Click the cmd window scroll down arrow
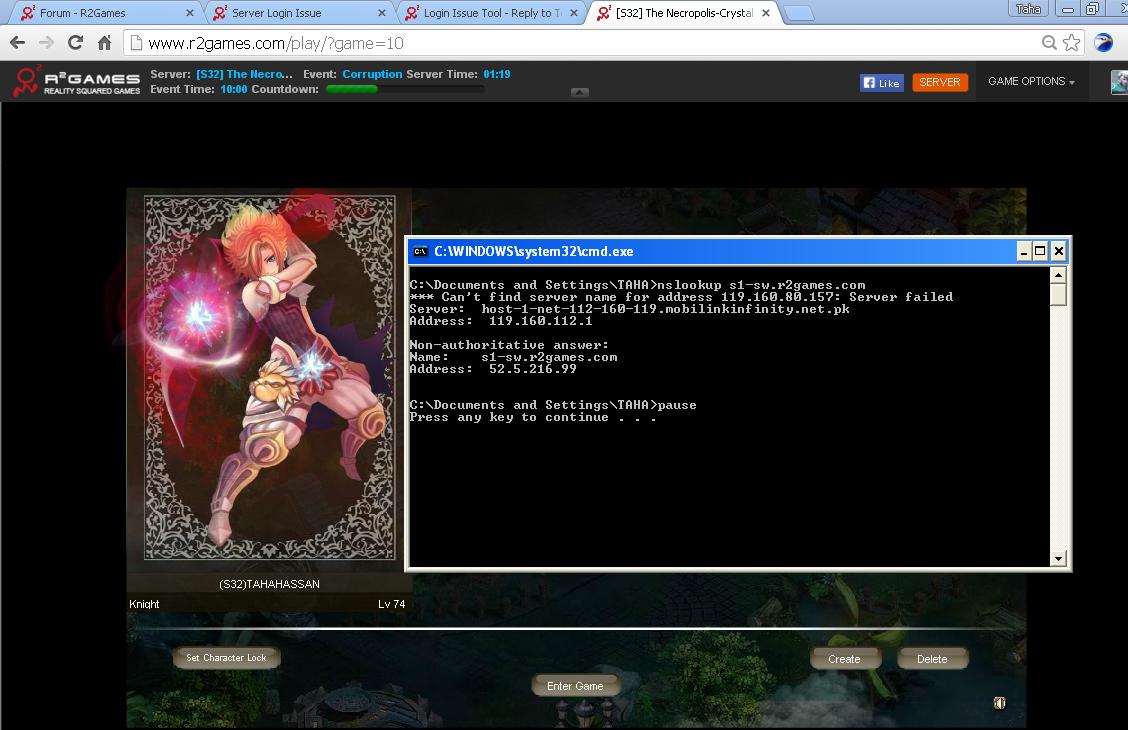 (1058, 559)
